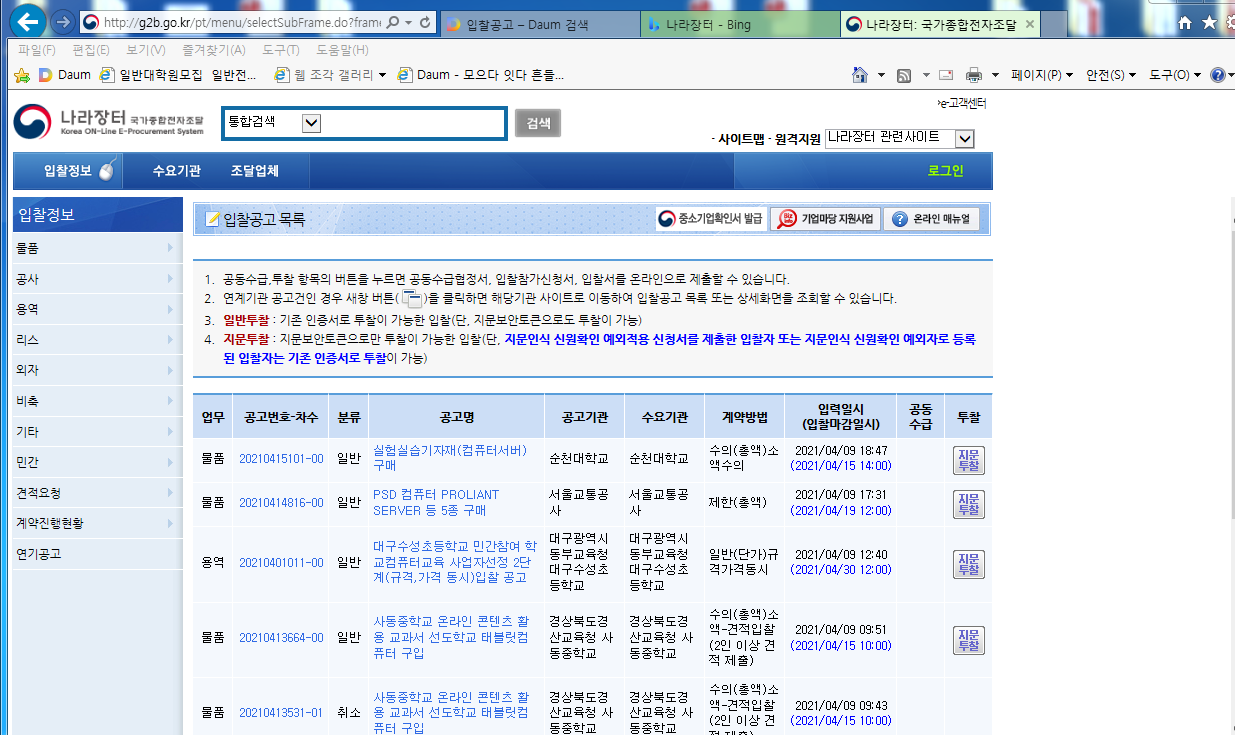This screenshot has width=1235, height=735.
Task: Close the 나라장터: 국가종합전자조달 tab
Action: pos(1031,24)
